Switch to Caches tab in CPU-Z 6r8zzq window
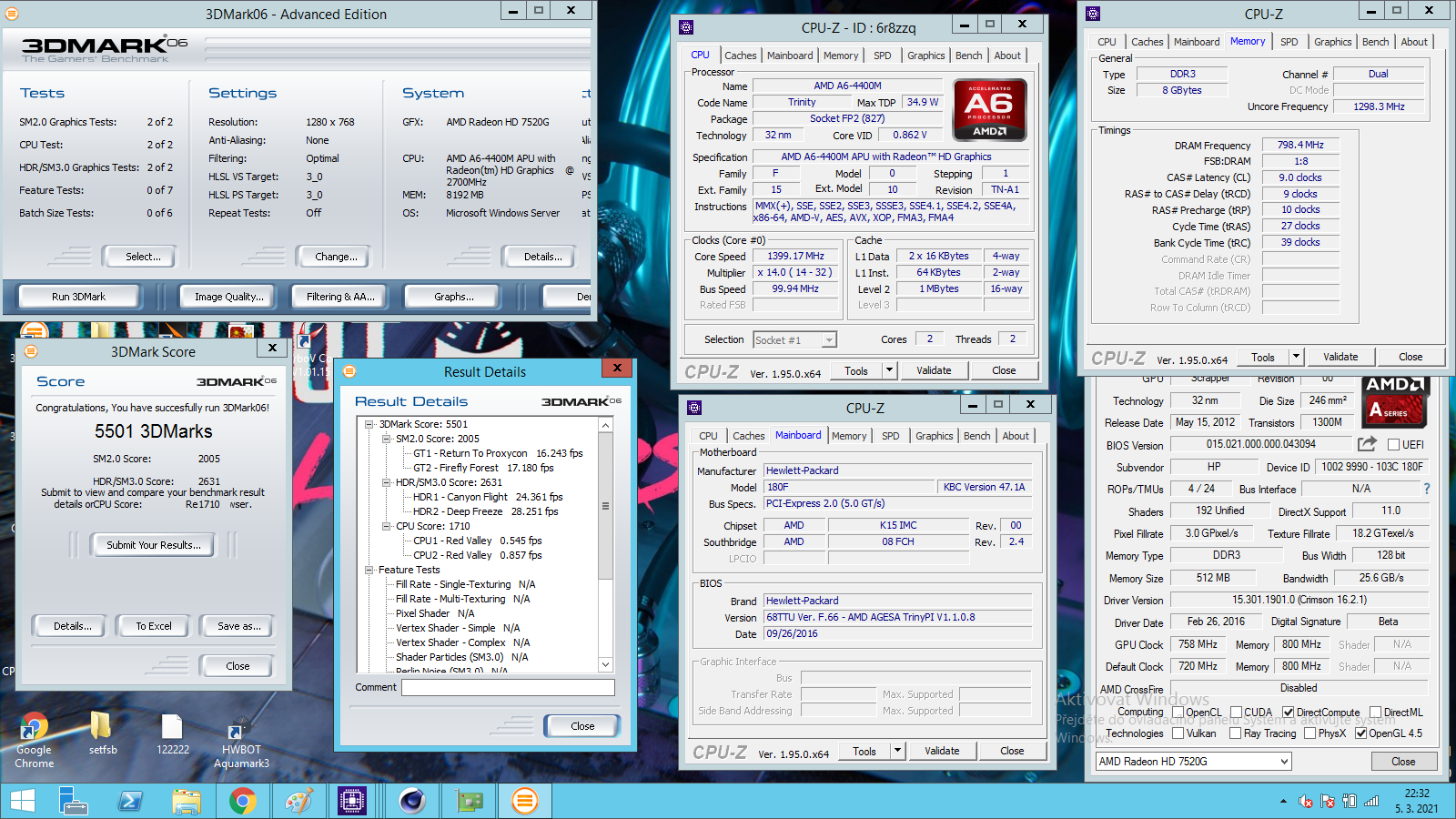This screenshot has width=1456, height=819. pos(740,56)
